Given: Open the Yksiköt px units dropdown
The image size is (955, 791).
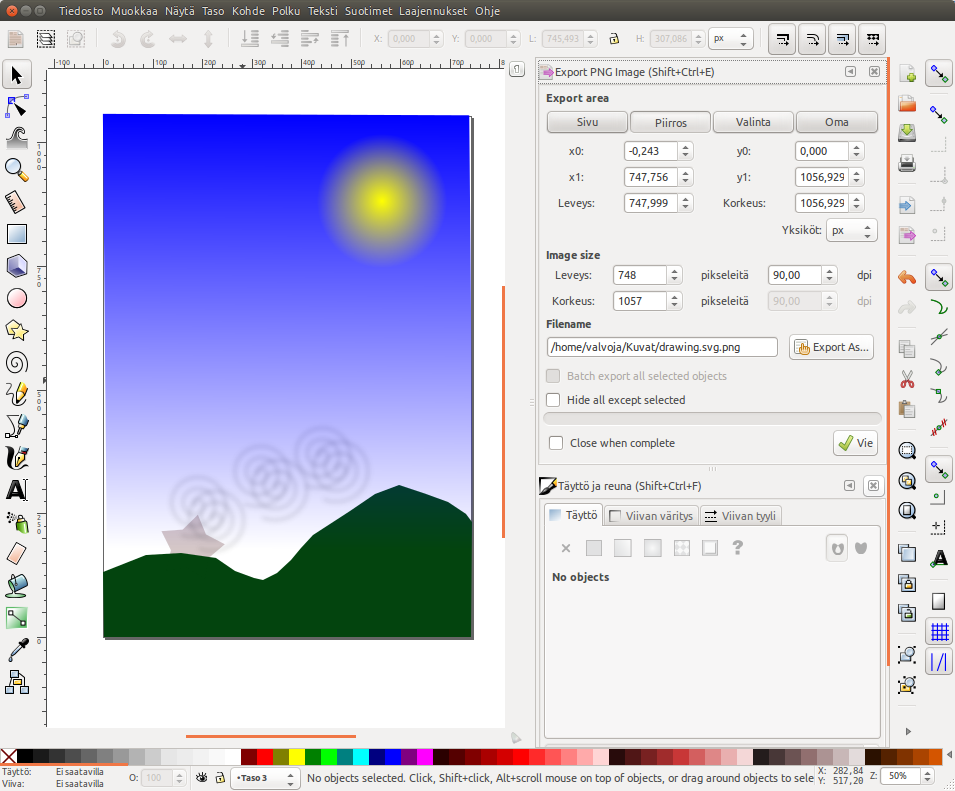Looking at the screenshot, I should tap(851, 230).
